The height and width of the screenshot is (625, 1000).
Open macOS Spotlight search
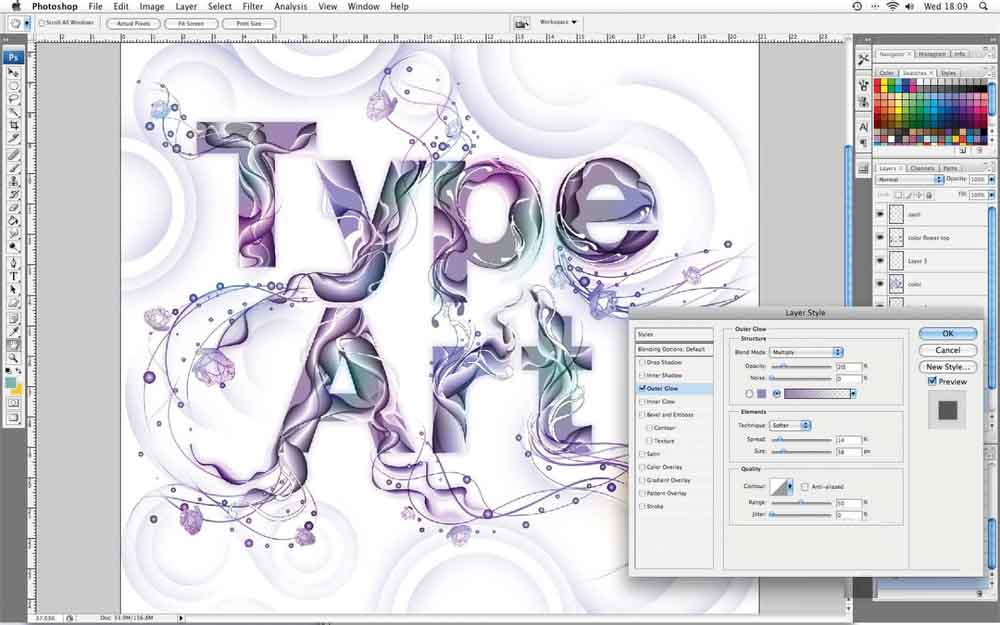tap(983, 6)
